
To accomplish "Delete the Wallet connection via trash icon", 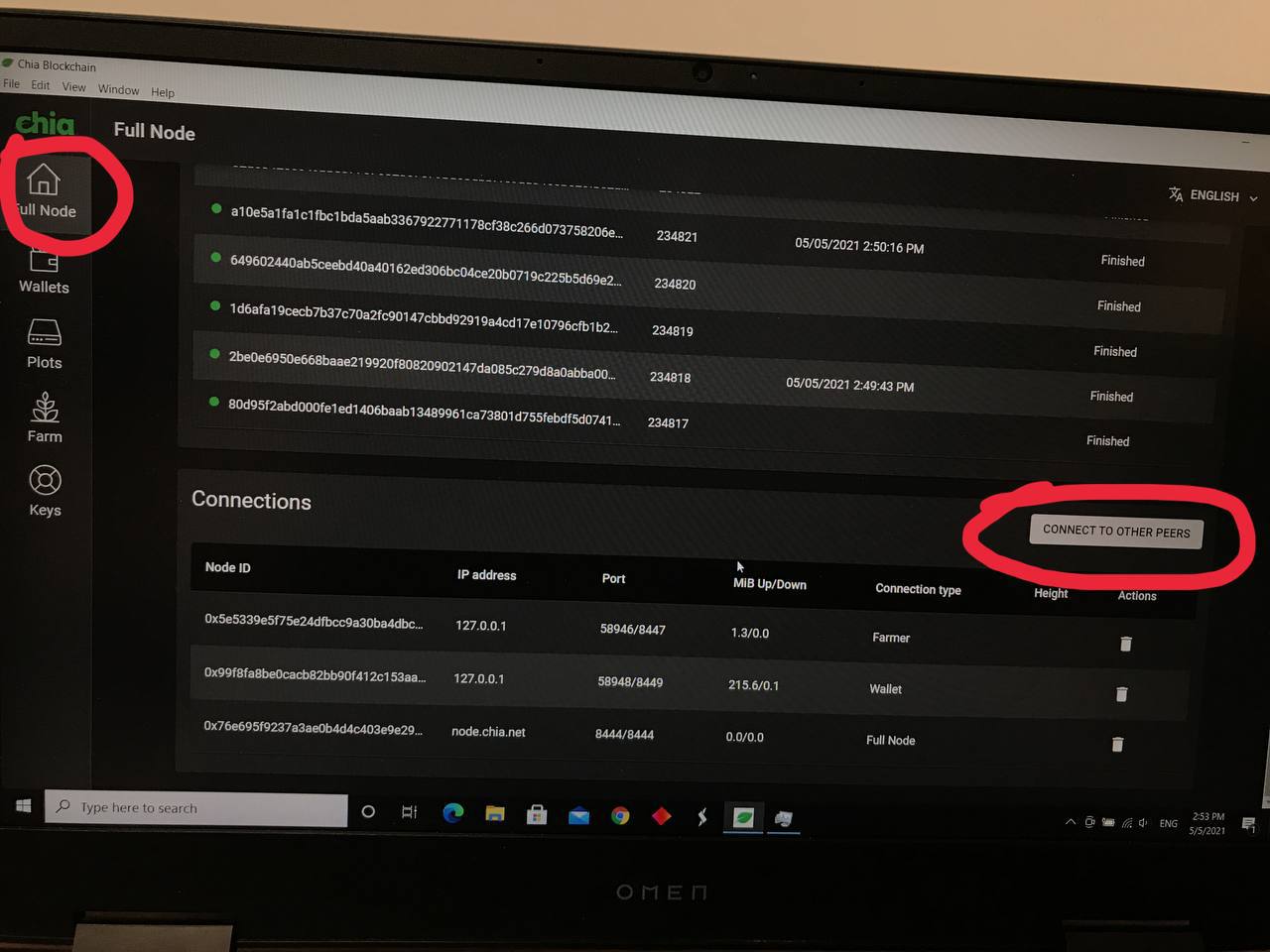I will coord(1122,694).
